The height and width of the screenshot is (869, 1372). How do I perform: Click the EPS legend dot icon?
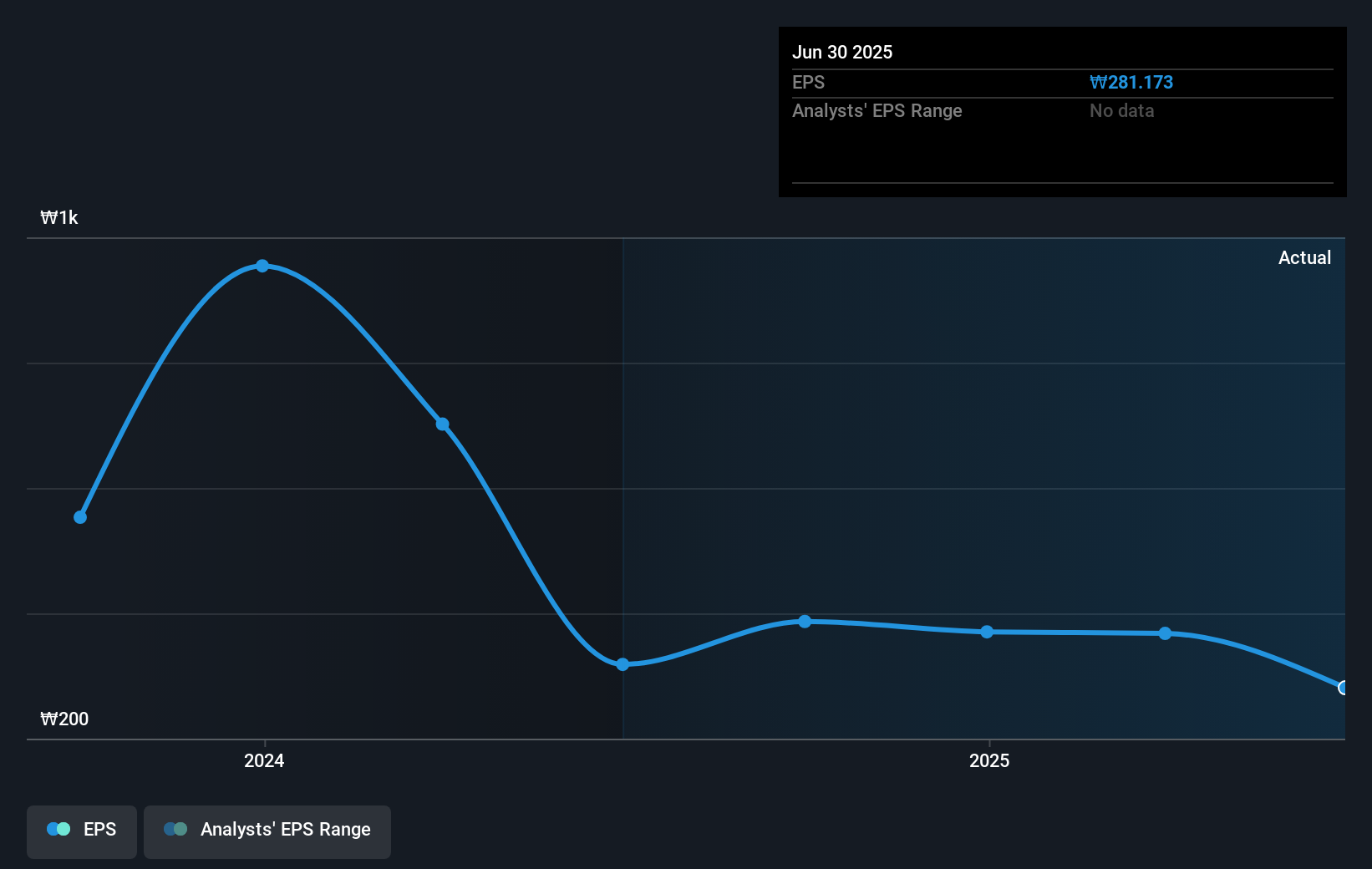(x=58, y=829)
